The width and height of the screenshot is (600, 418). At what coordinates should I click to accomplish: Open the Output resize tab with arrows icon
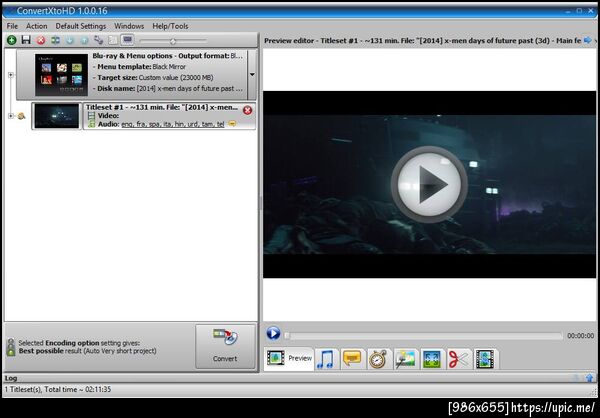(x=432, y=359)
